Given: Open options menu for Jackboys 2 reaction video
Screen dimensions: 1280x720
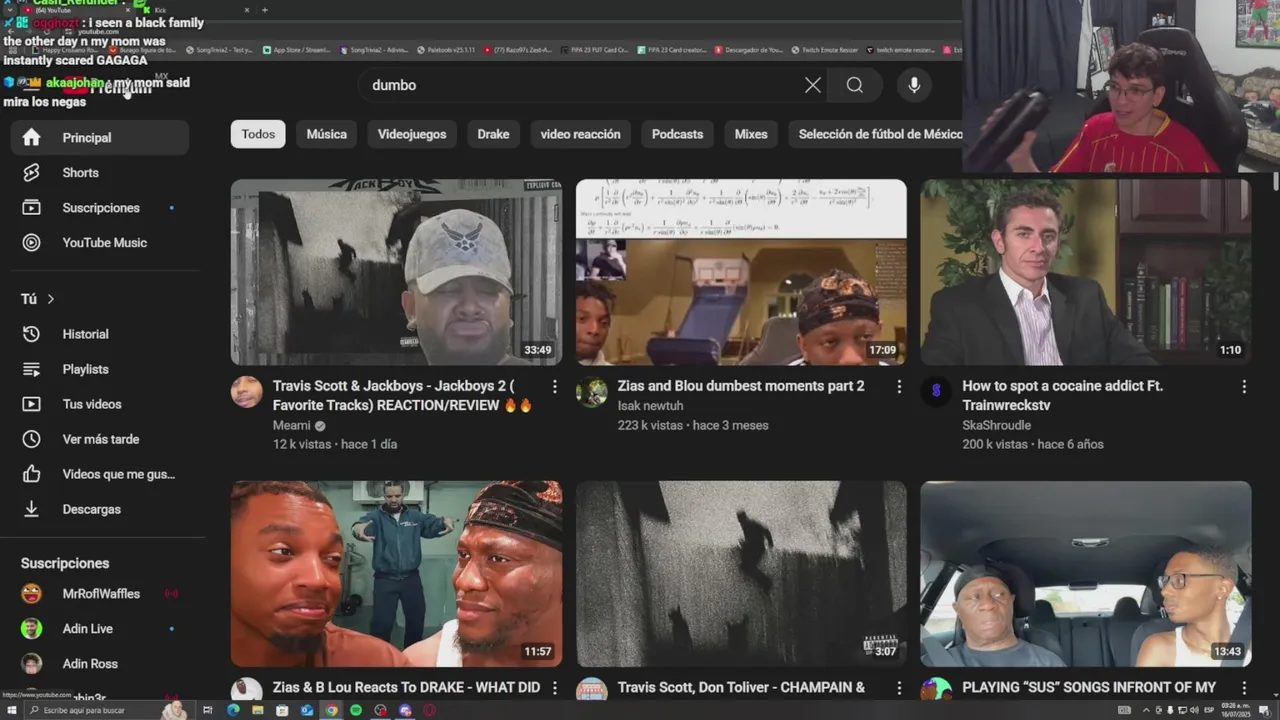Looking at the screenshot, I should (555, 386).
